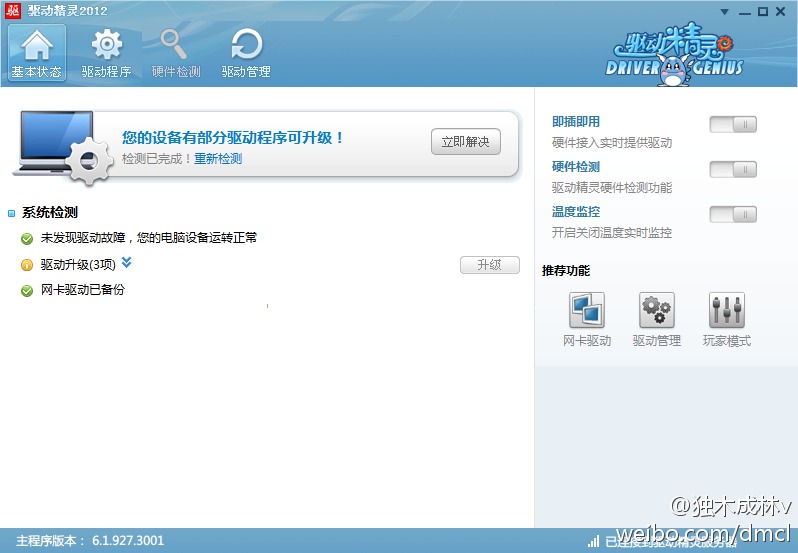Click the 系统检测 section heading

click(49, 212)
